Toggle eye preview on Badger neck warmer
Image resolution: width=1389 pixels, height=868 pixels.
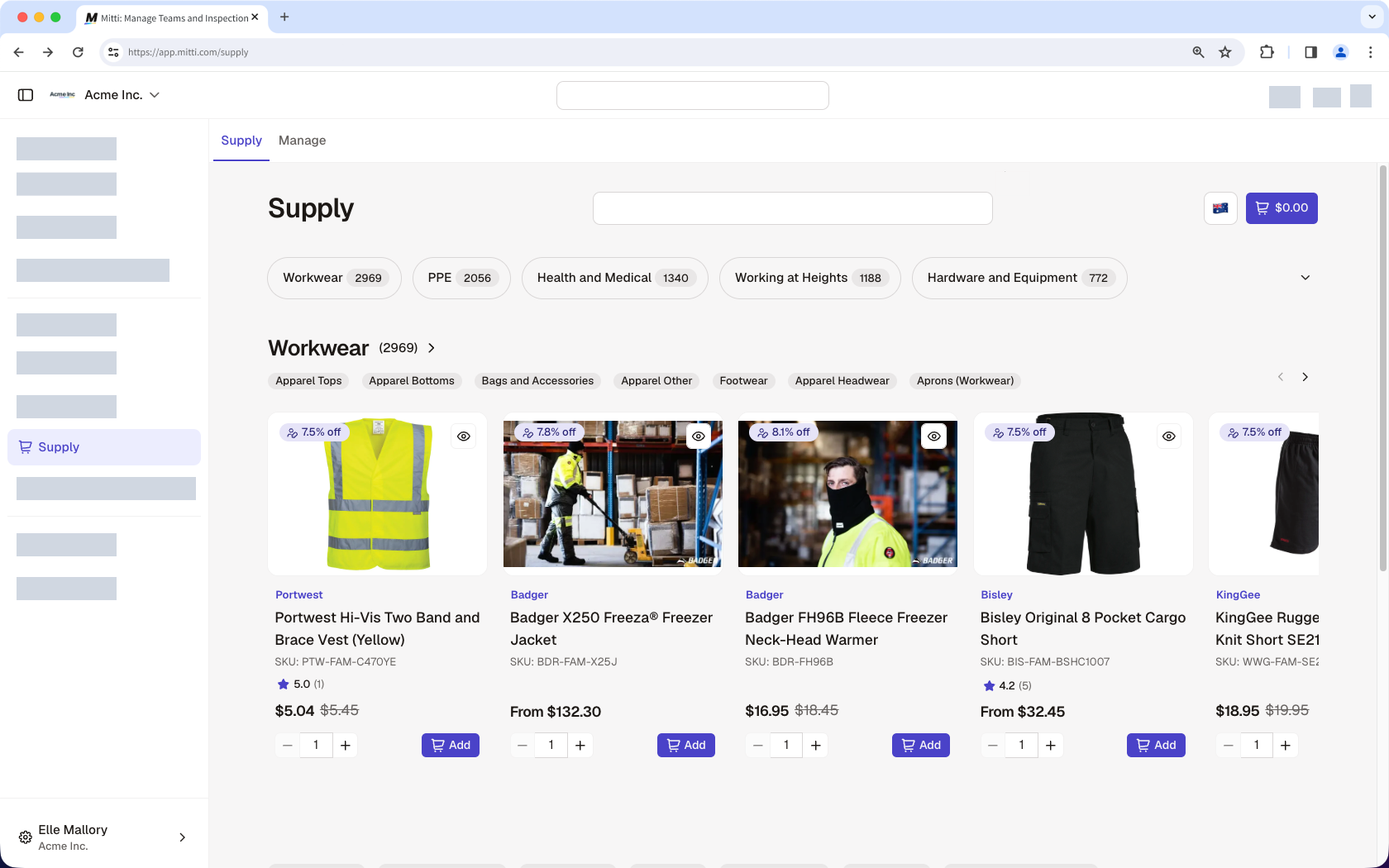[934, 436]
